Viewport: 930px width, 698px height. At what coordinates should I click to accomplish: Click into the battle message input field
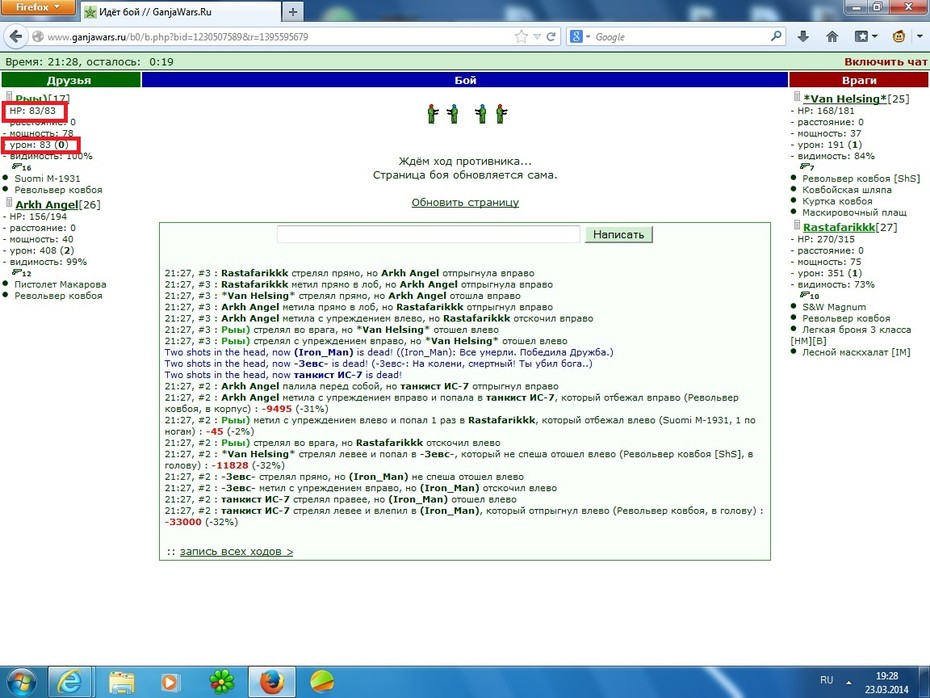428,234
